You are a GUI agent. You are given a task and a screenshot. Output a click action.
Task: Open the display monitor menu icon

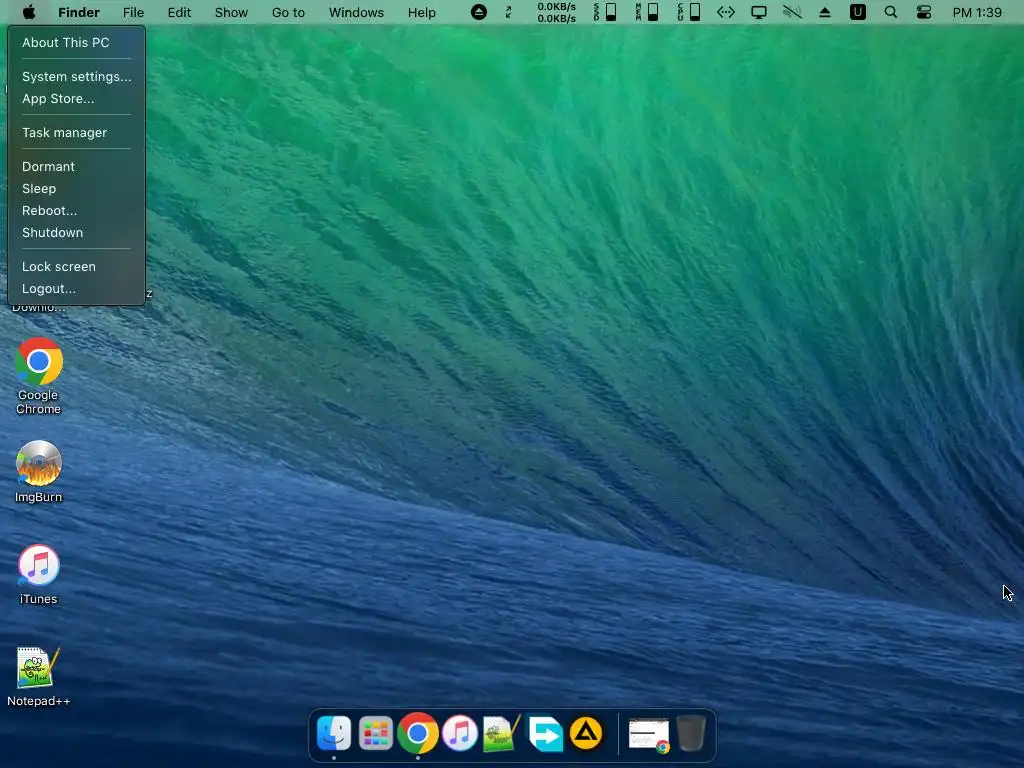[x=759, y=12]
